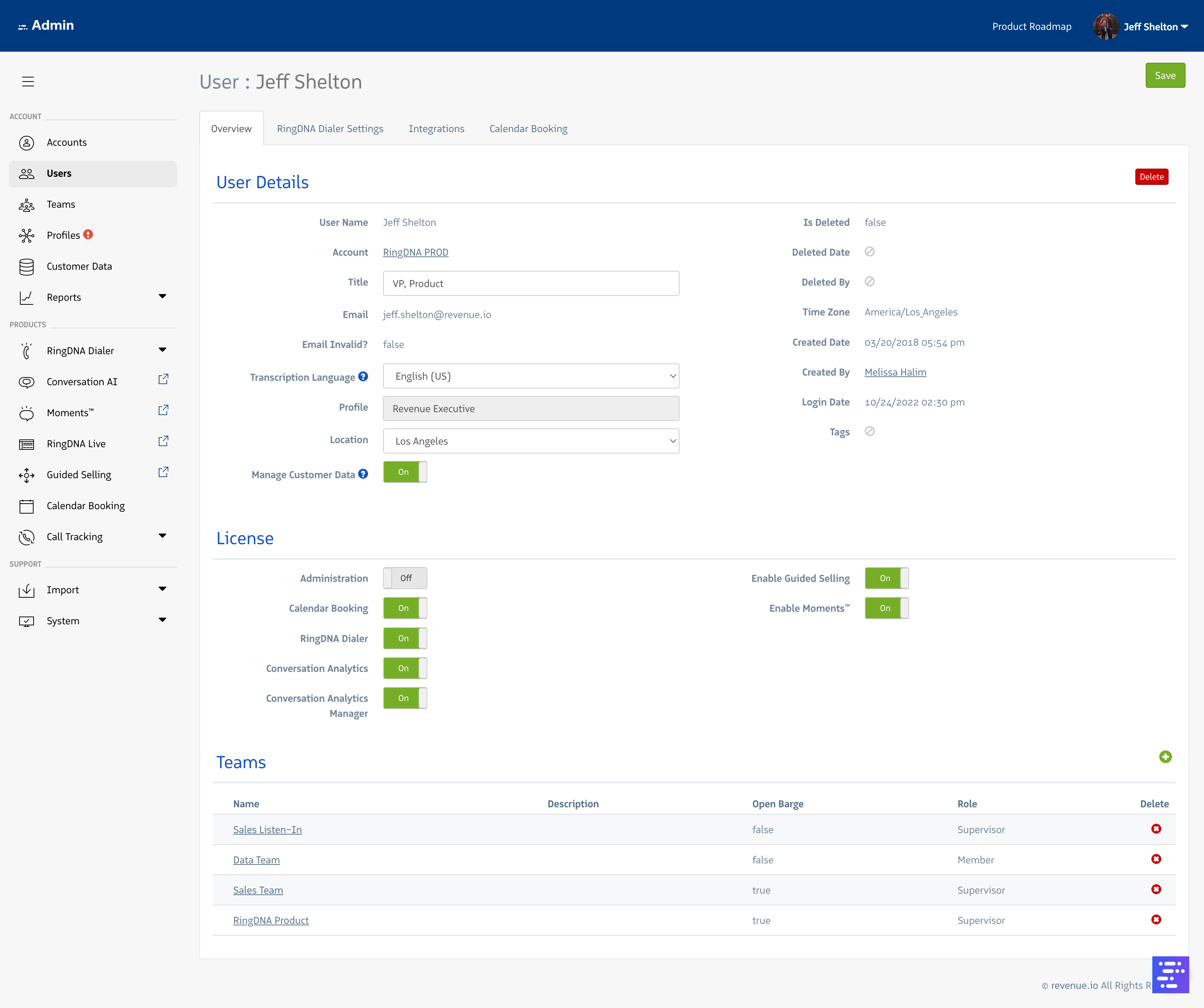Click the green Save button
The width and height of the screenshot is (1204, 1008).
click(1165, 76)
